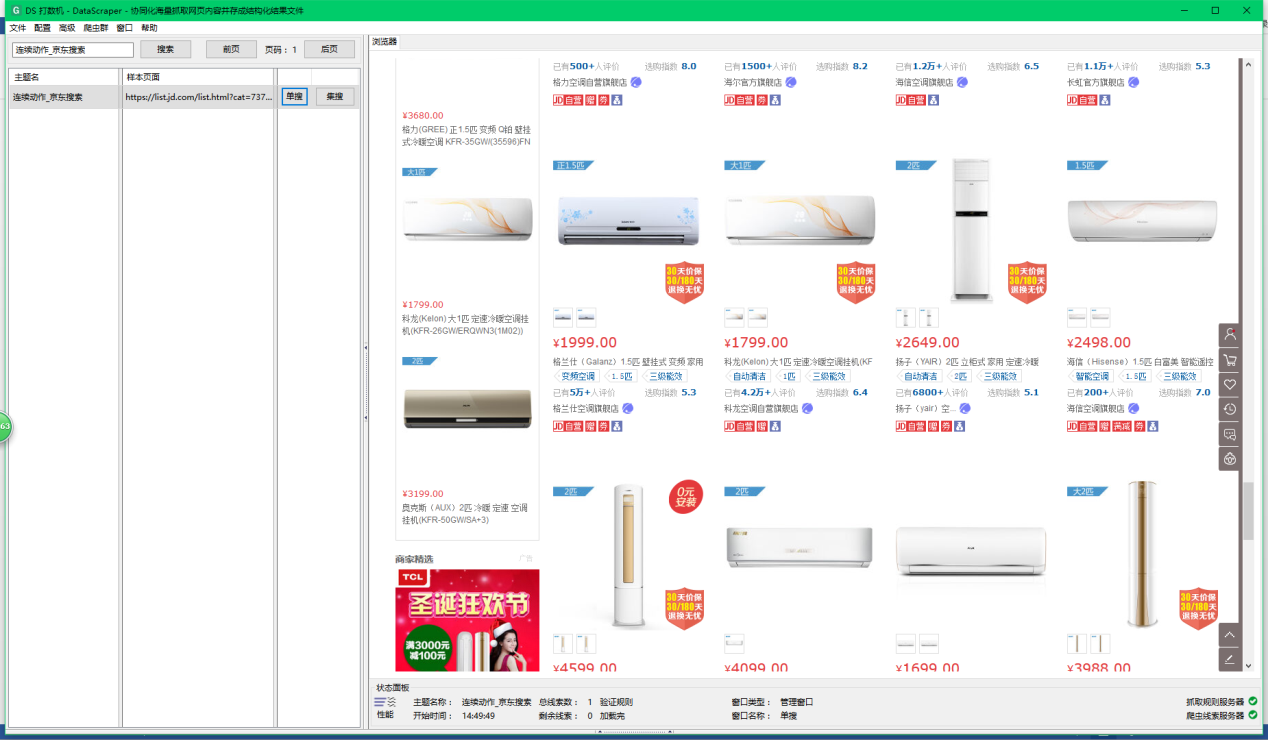Image resolution: width=1268 pixels, height=740 pixels.
Task: Click the browser vertical scrollbar thumb
Action: coord(1247,511)
